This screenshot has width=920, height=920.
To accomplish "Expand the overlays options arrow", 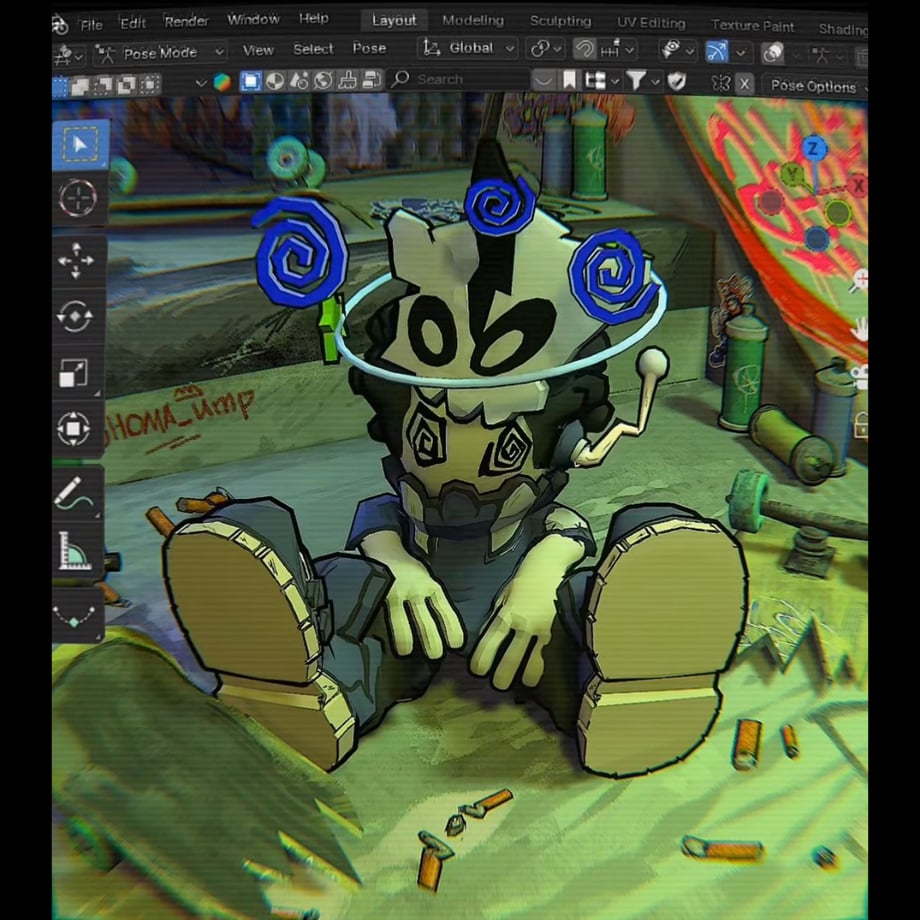I will coord(796,55).
